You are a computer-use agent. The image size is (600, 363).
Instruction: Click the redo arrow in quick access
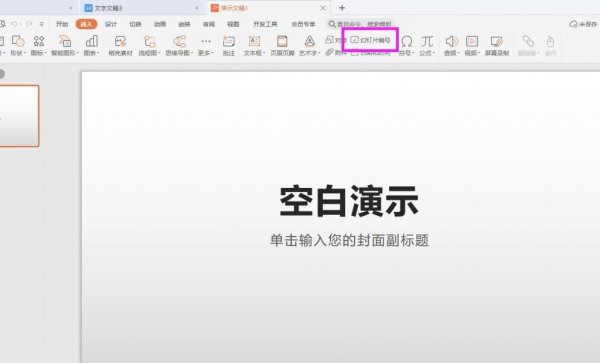(29, 24)
